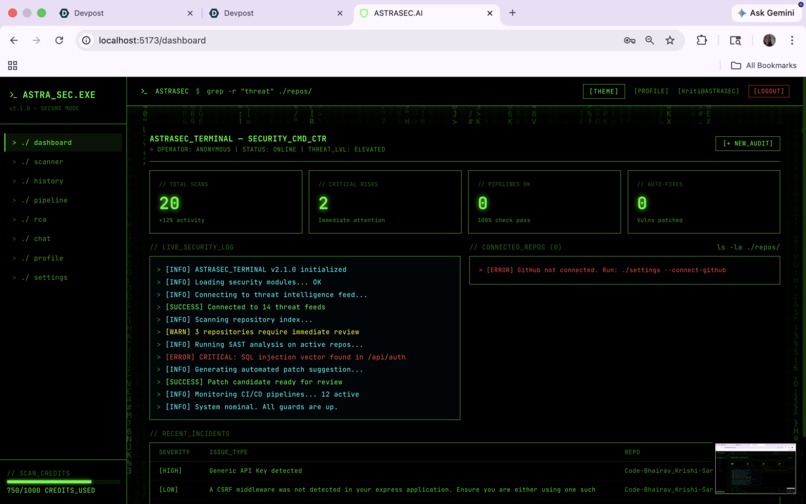The image size is (806, 504).
Task: Open the screenshot thumbnail preview
Action: tap(755, 469)
